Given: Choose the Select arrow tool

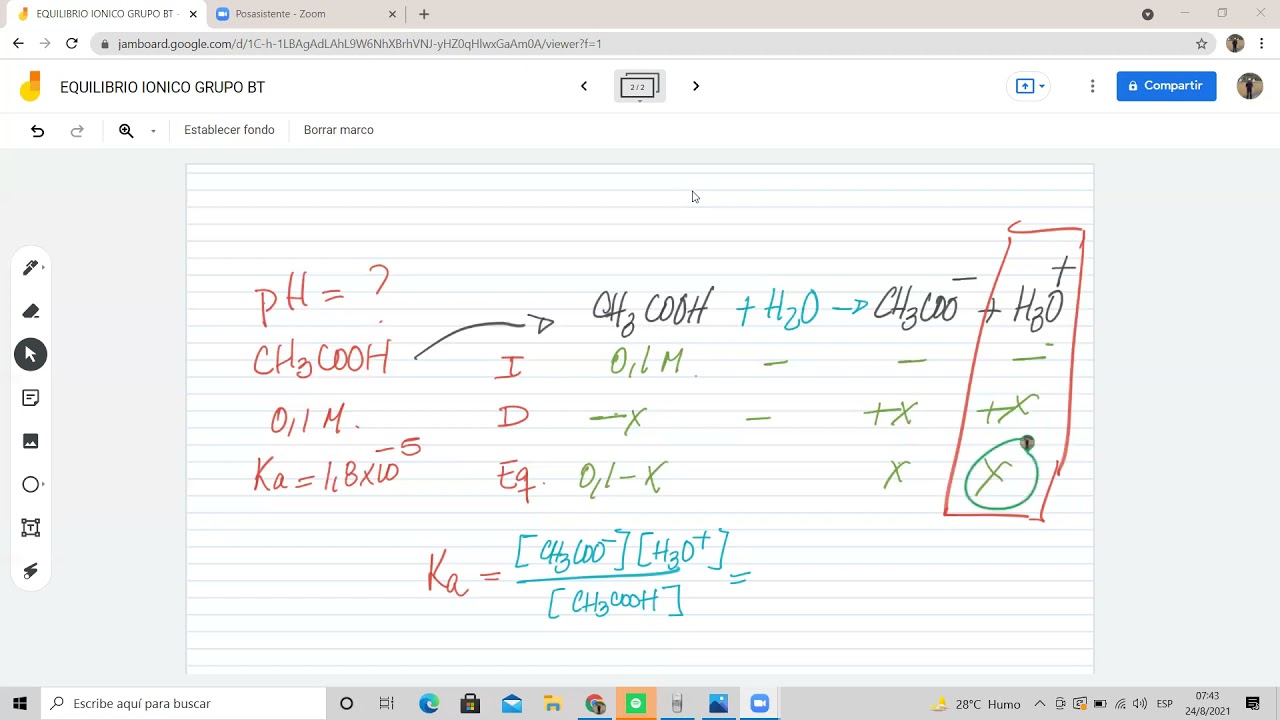Looking at the screenshot, I should pos(30,354).
